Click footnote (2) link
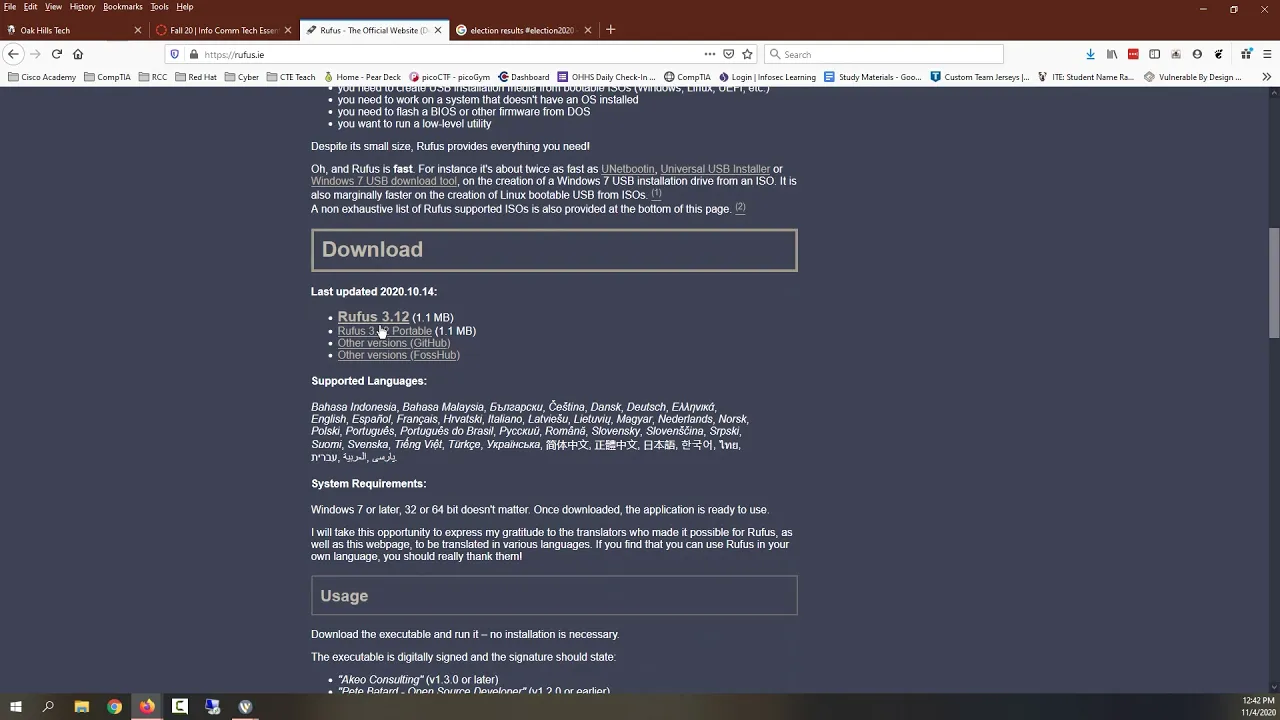 (740, 208)
